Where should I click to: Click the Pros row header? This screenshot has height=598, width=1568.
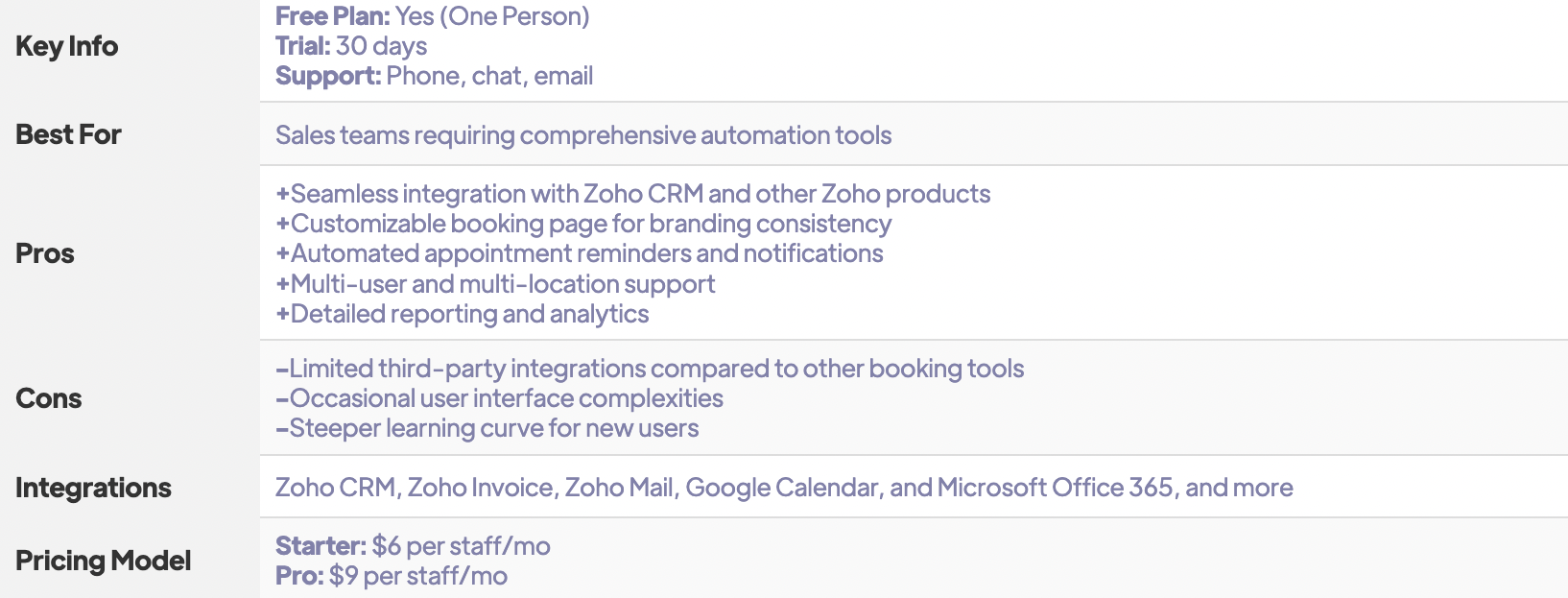(x=45, y=253)
